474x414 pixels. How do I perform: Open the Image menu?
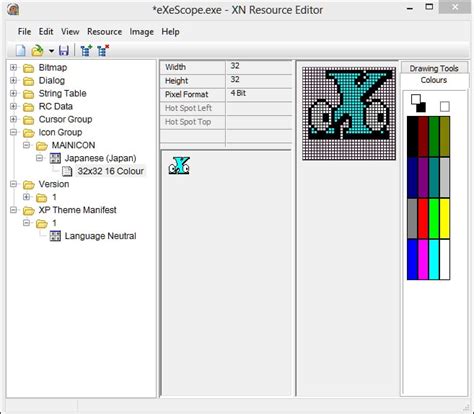coord(142,32)
